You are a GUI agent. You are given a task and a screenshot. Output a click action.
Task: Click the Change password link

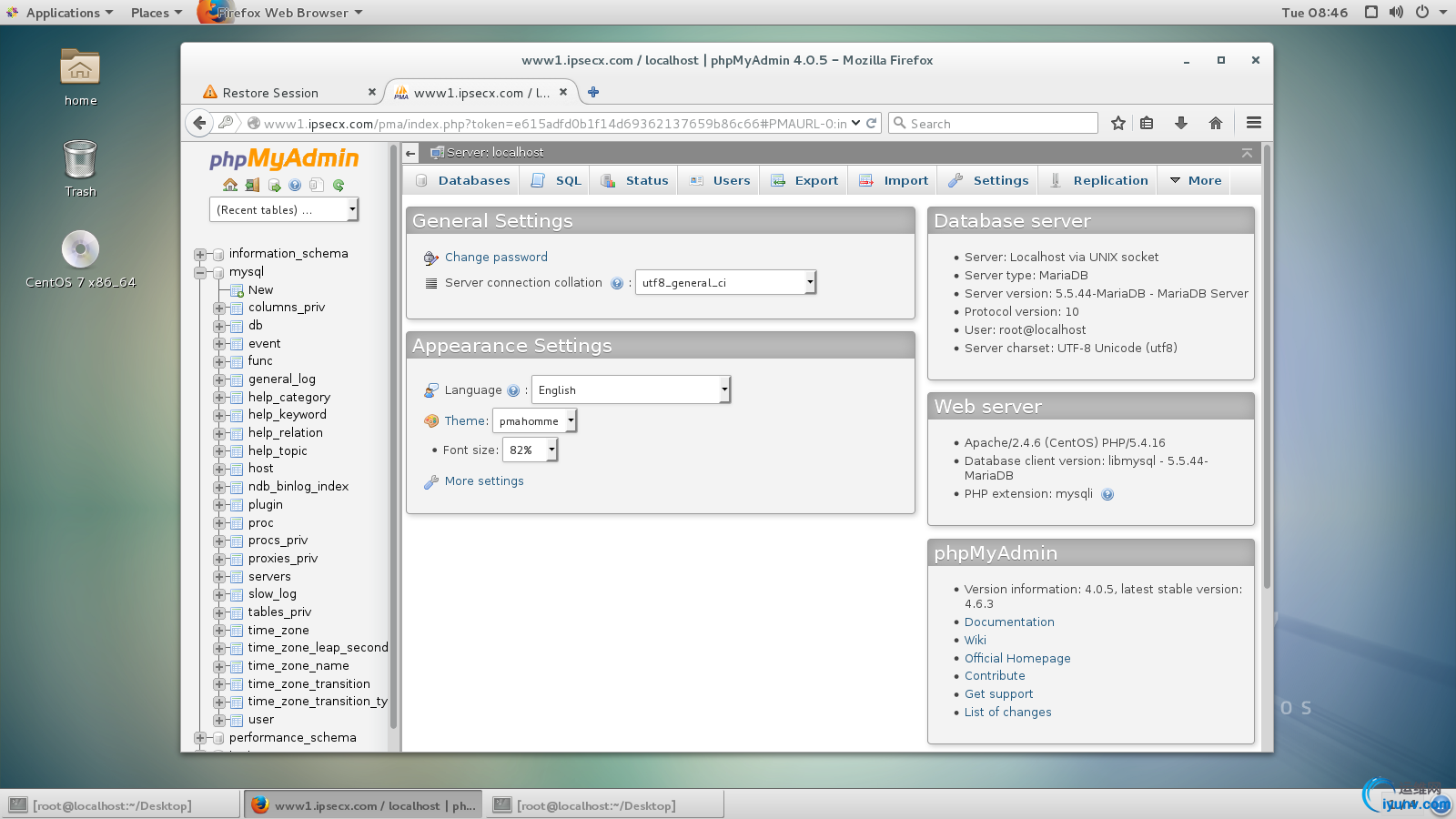point(496,257)
